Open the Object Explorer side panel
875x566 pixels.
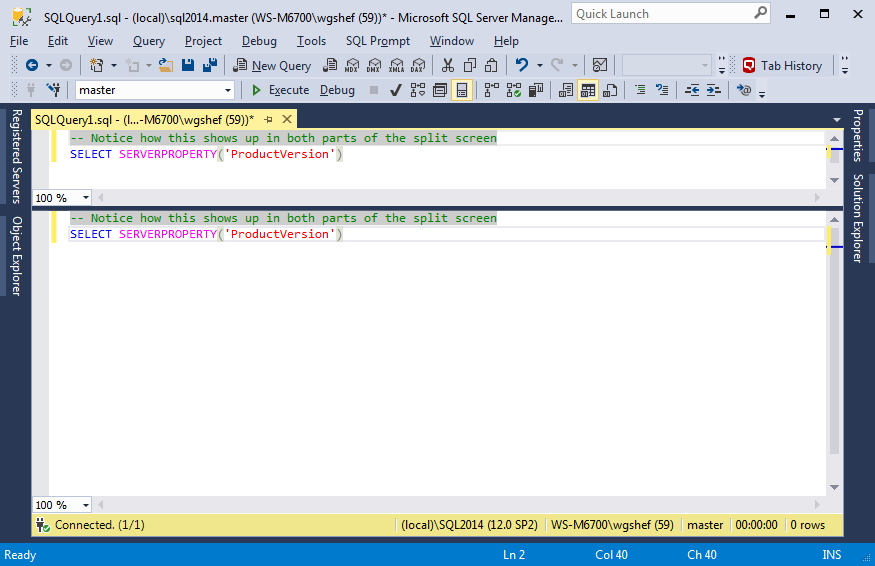coord(17,256)
